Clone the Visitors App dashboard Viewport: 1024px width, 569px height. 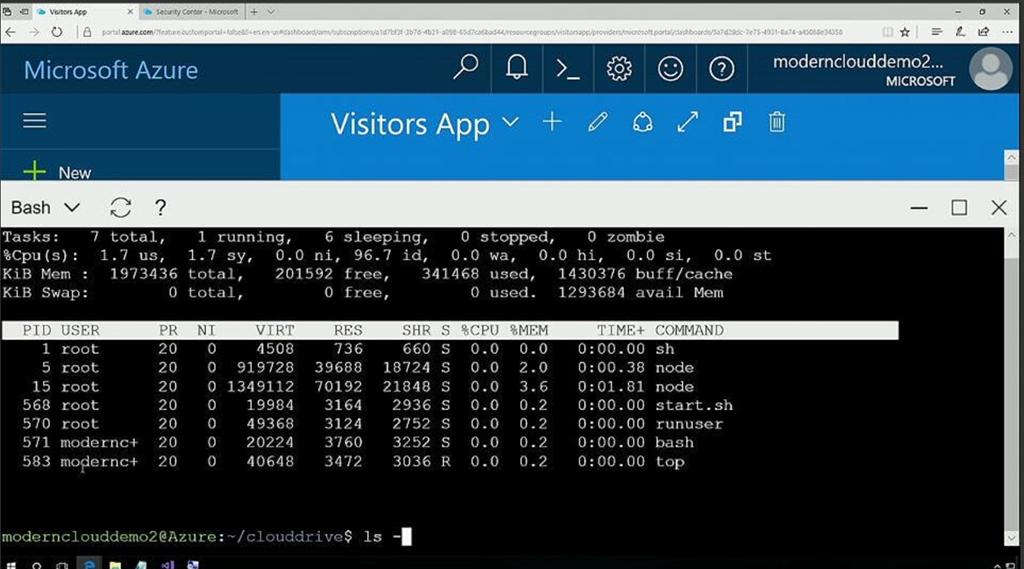click(732, 122)
